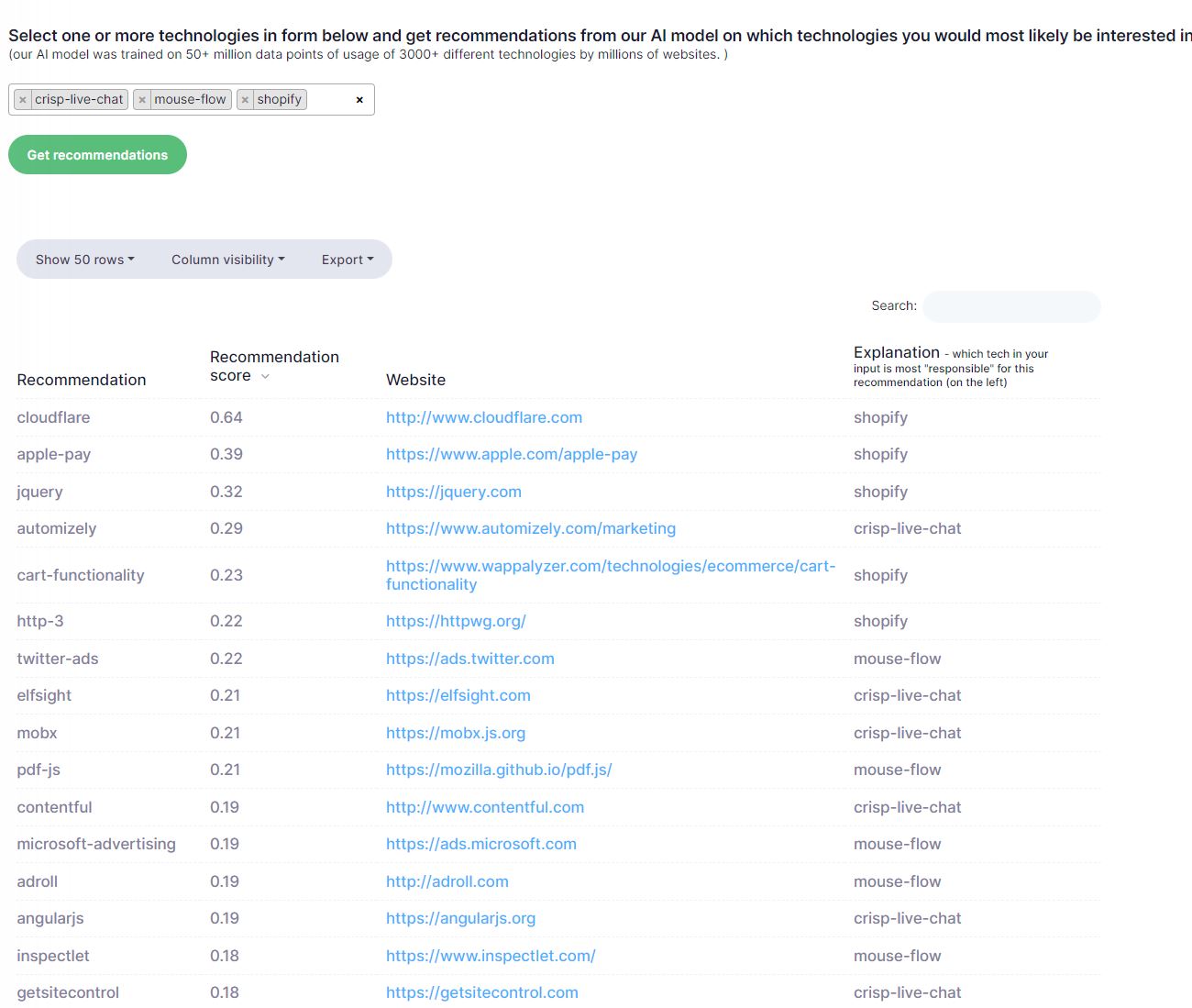Select the http-3 recommendation cell
1192x1008 pixels.
coord(40,621)
